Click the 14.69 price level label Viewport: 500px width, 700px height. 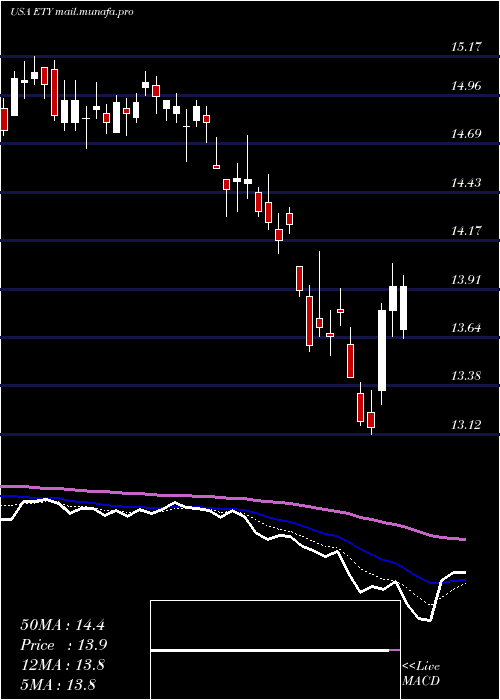(466, 133)
